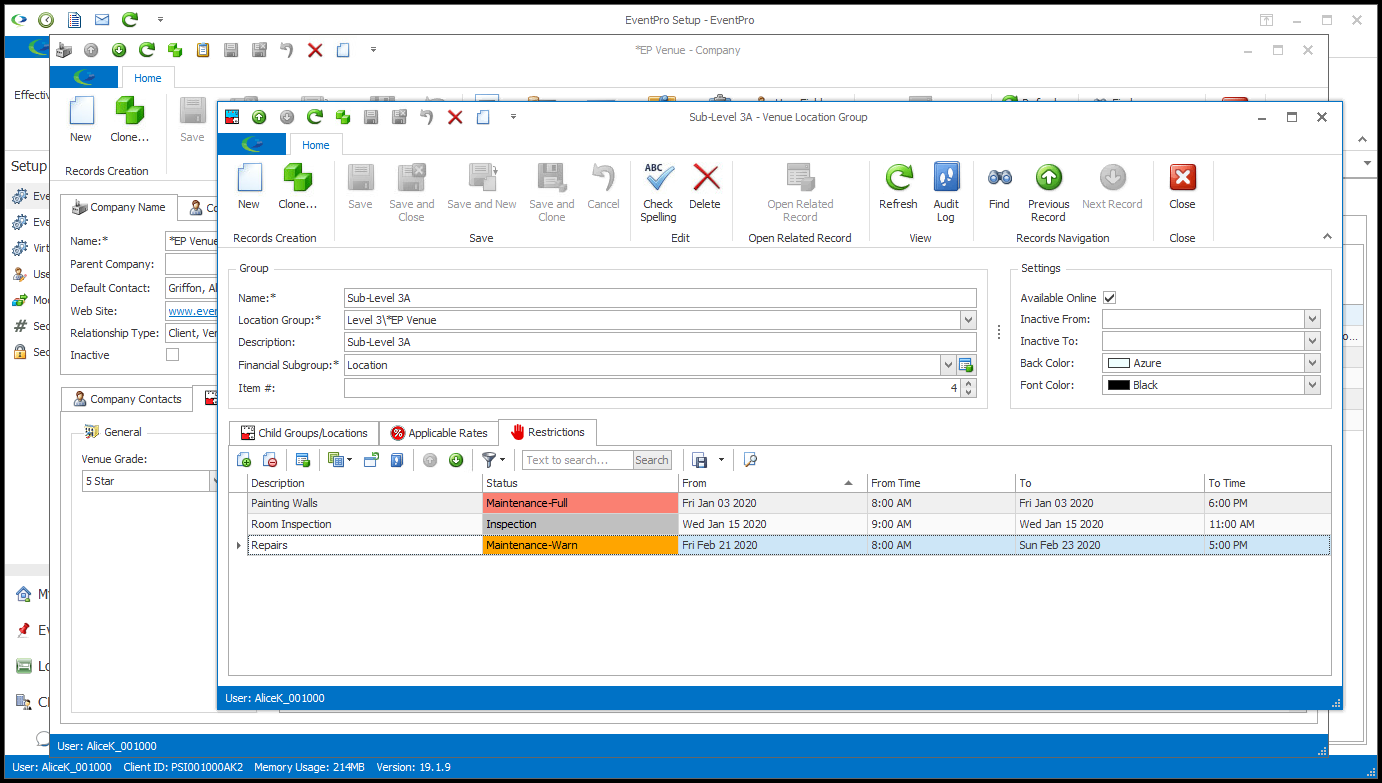Click the Text to search input box
This screenshot has height=783, width=1382.
578,460
